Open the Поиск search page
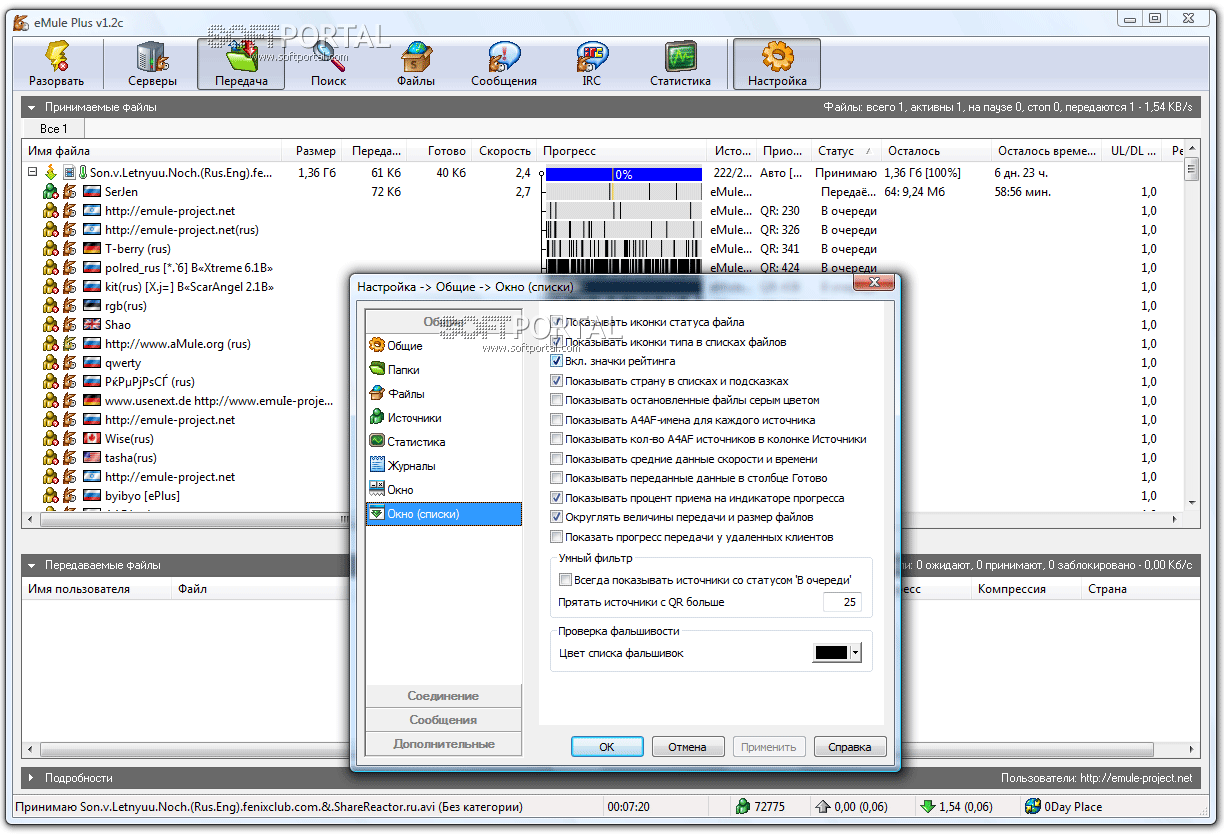 point(328,65)
